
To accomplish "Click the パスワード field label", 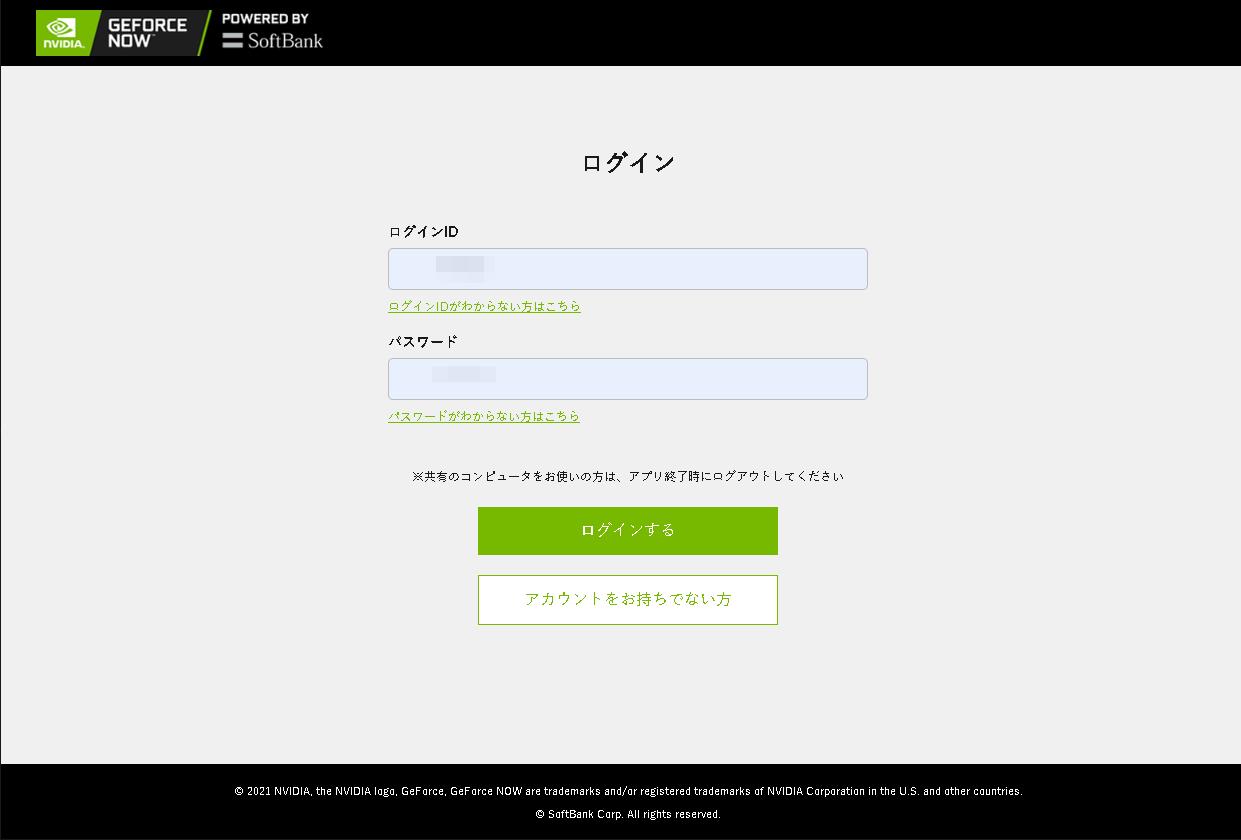I will tap(423, 341).
